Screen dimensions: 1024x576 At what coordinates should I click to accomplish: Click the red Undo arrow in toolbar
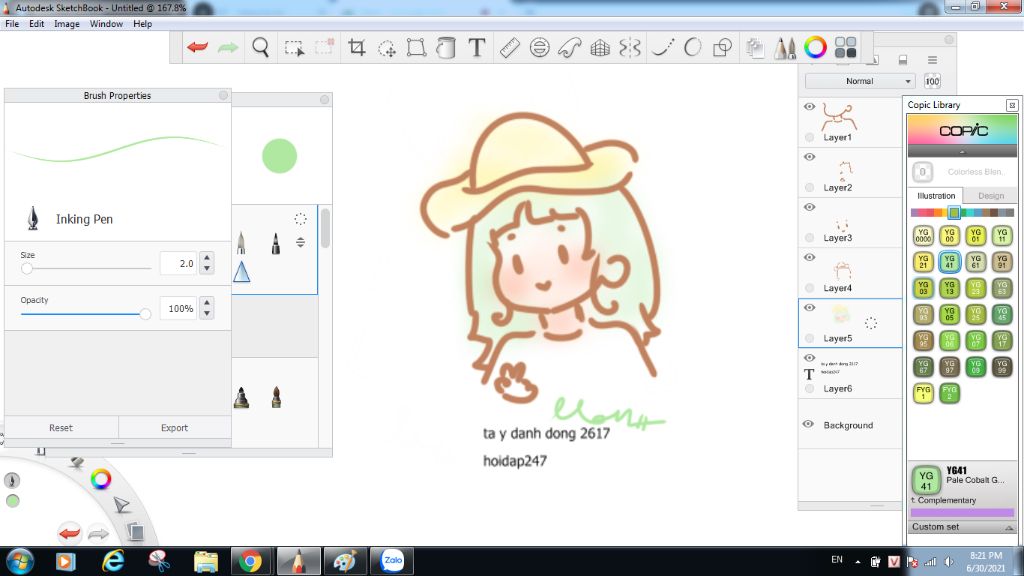197,47
